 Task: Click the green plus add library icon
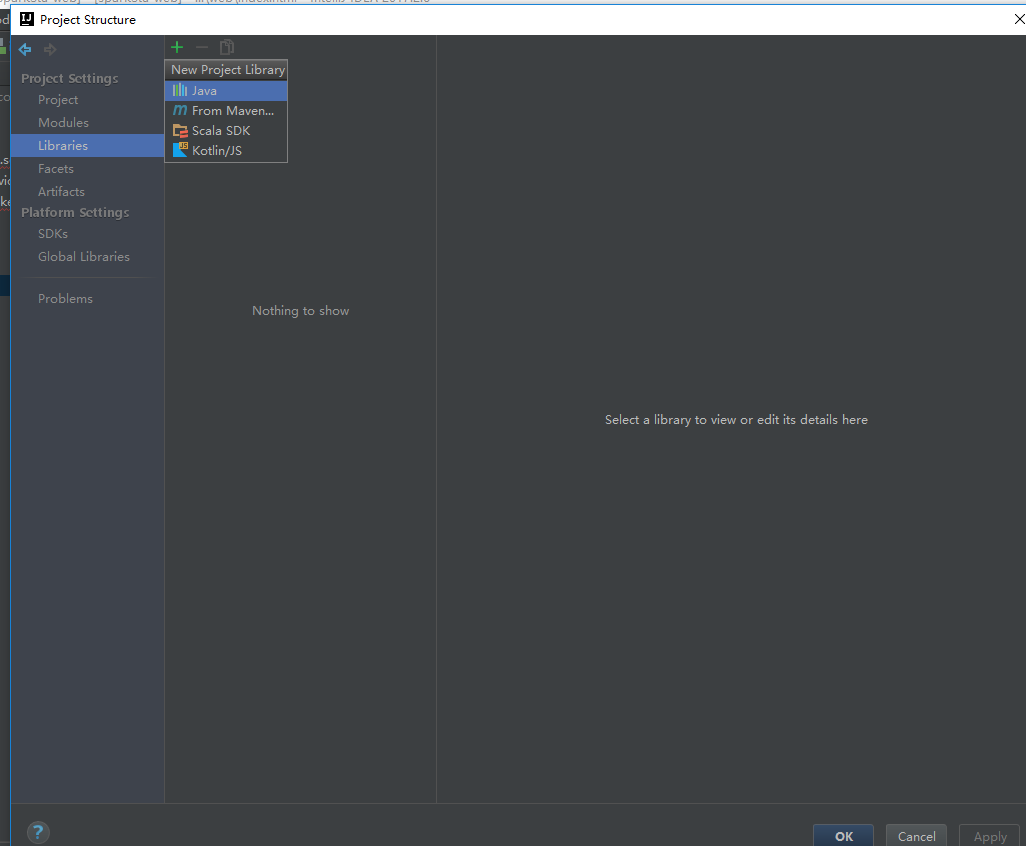click(177, 47)
